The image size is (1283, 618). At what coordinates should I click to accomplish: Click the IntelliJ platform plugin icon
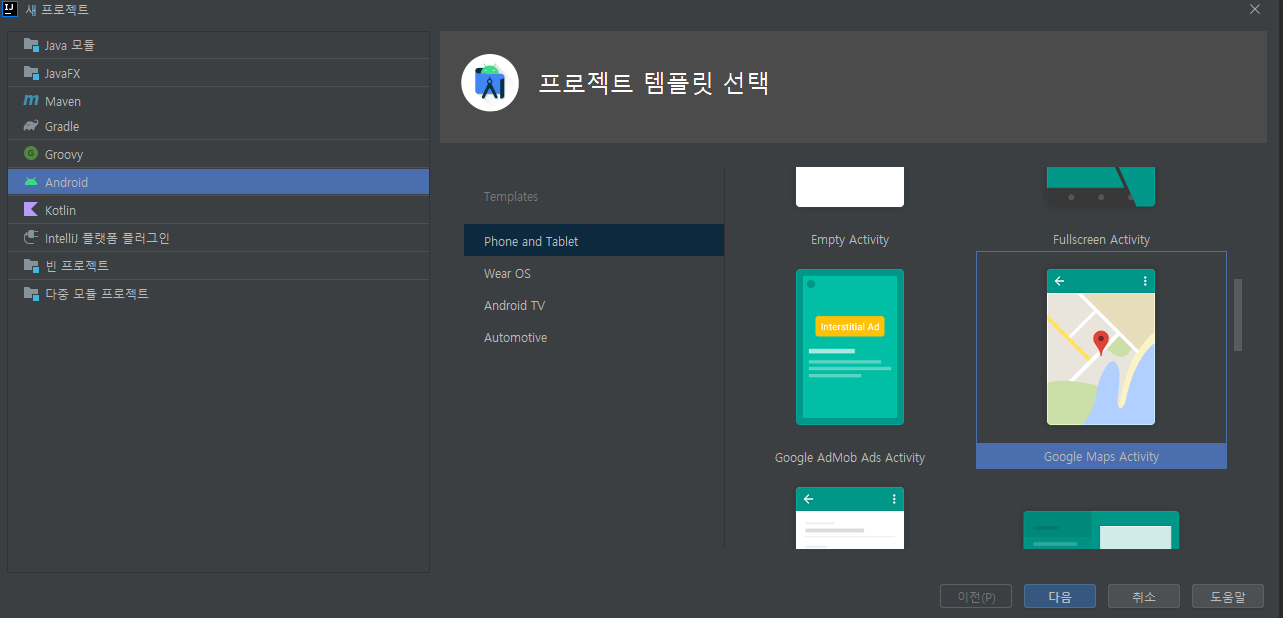coord(31,238)
